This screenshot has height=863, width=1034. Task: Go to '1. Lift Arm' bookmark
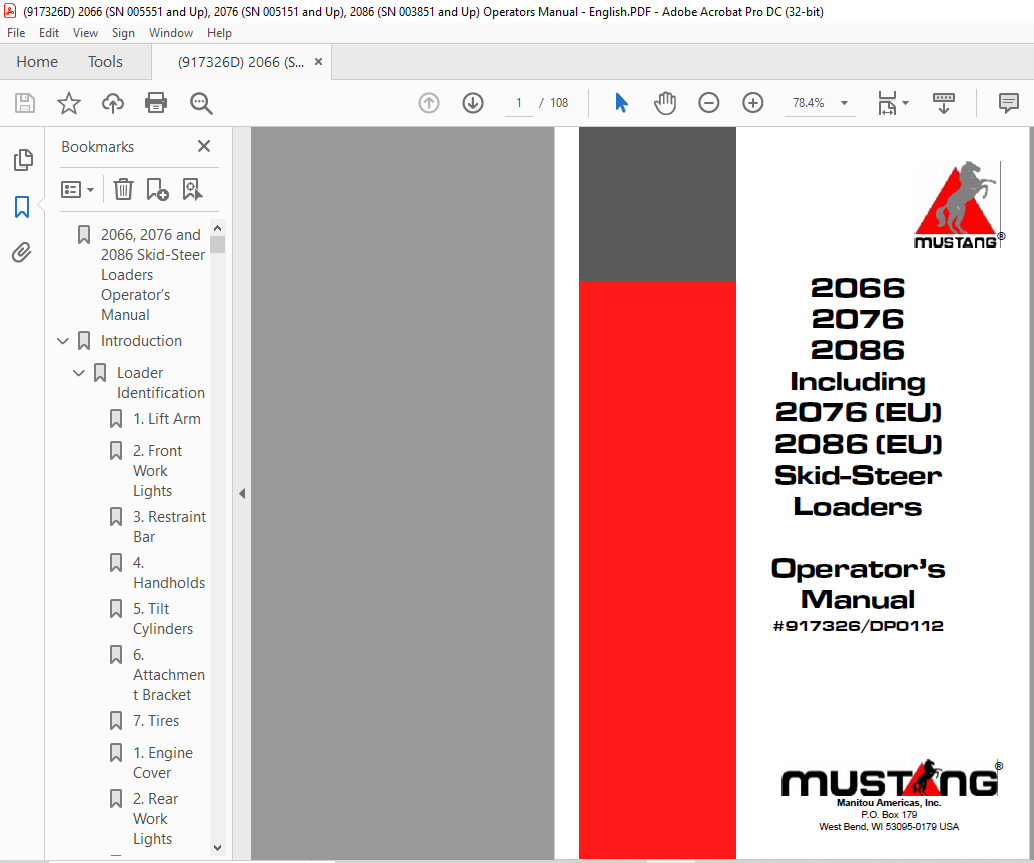click(x=167, y=419)
